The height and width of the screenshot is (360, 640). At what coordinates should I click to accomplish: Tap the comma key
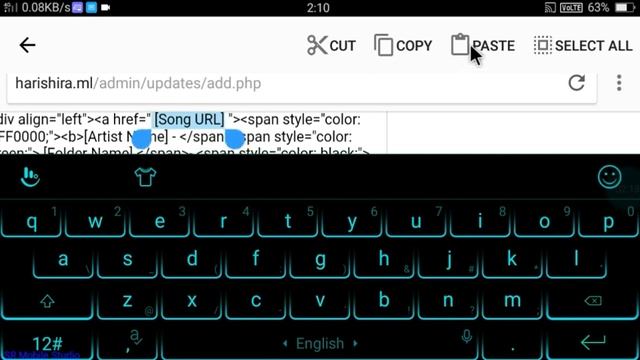(x=127, y=344)
